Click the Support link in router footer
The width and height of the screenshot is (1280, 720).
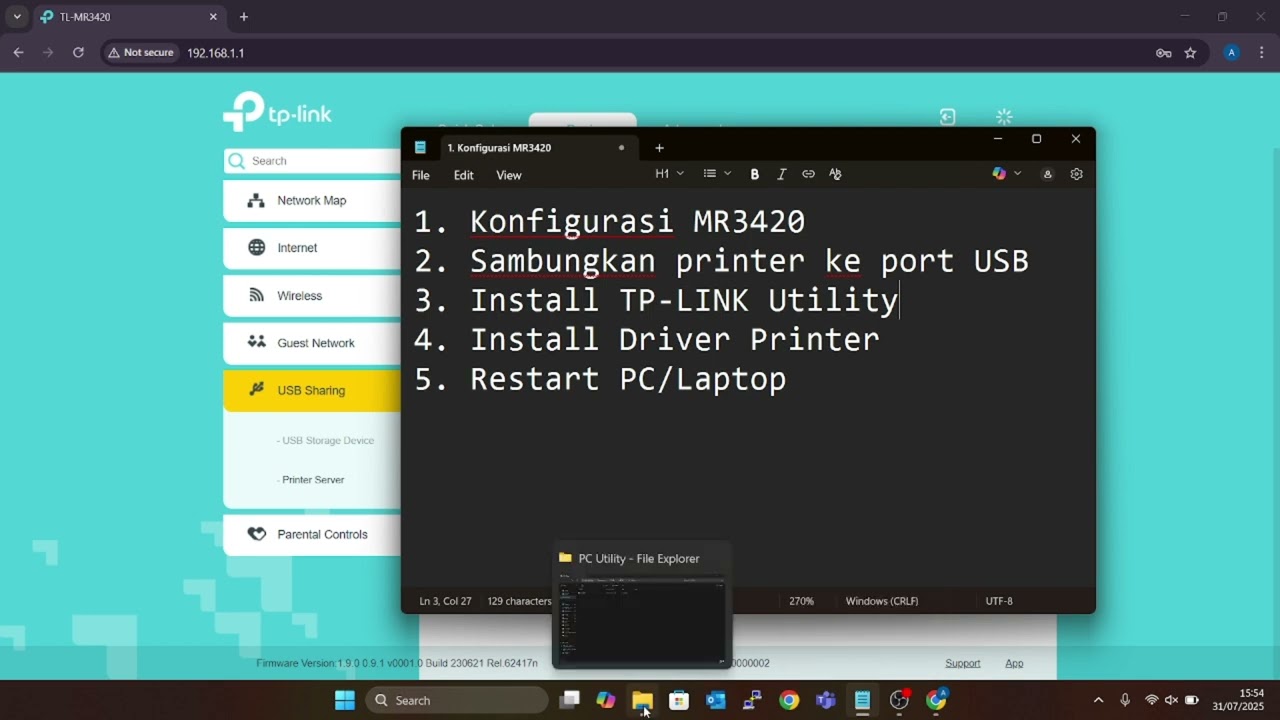point(963,663)
